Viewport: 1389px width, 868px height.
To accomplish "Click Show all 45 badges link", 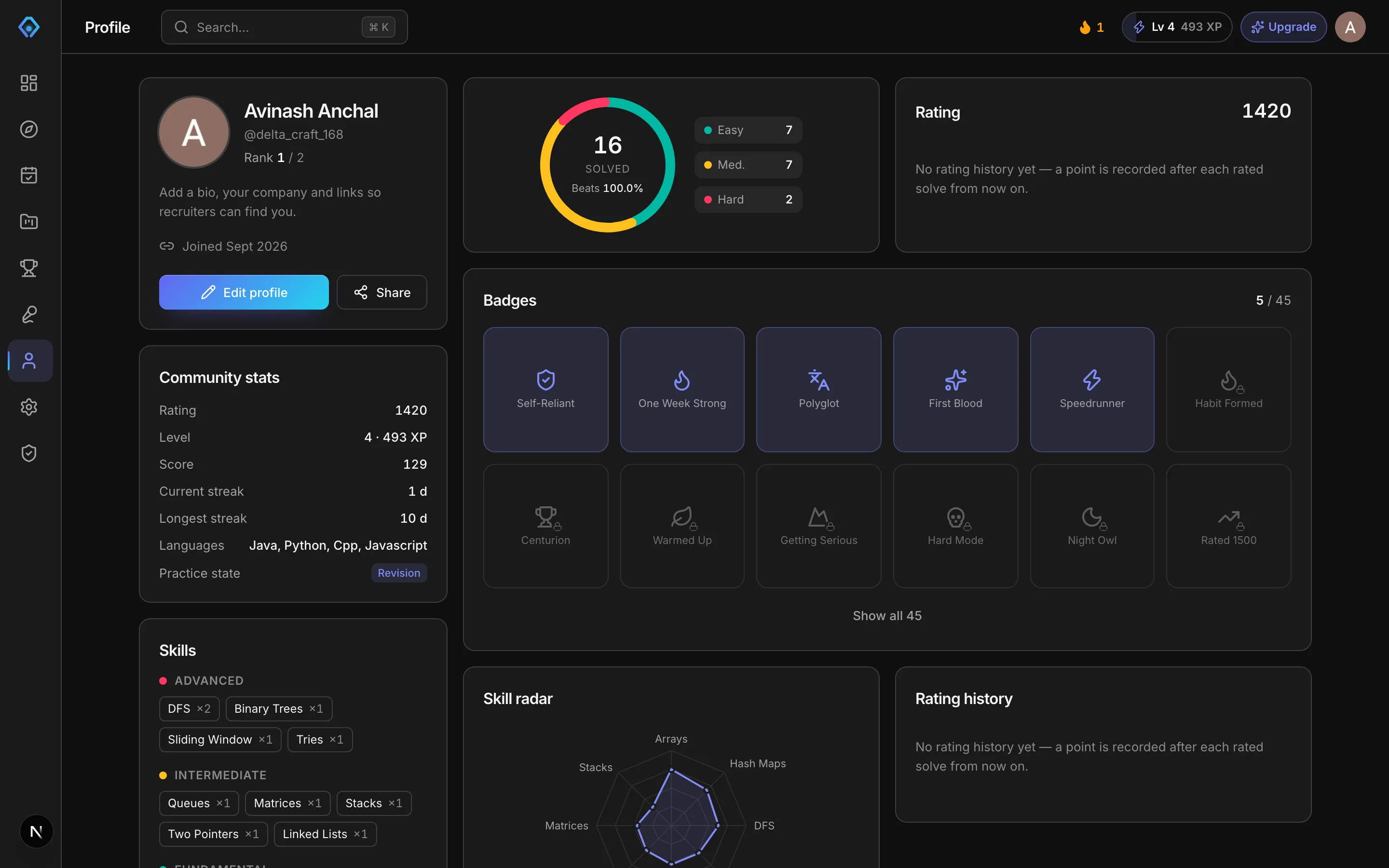I will pos(887,615).
